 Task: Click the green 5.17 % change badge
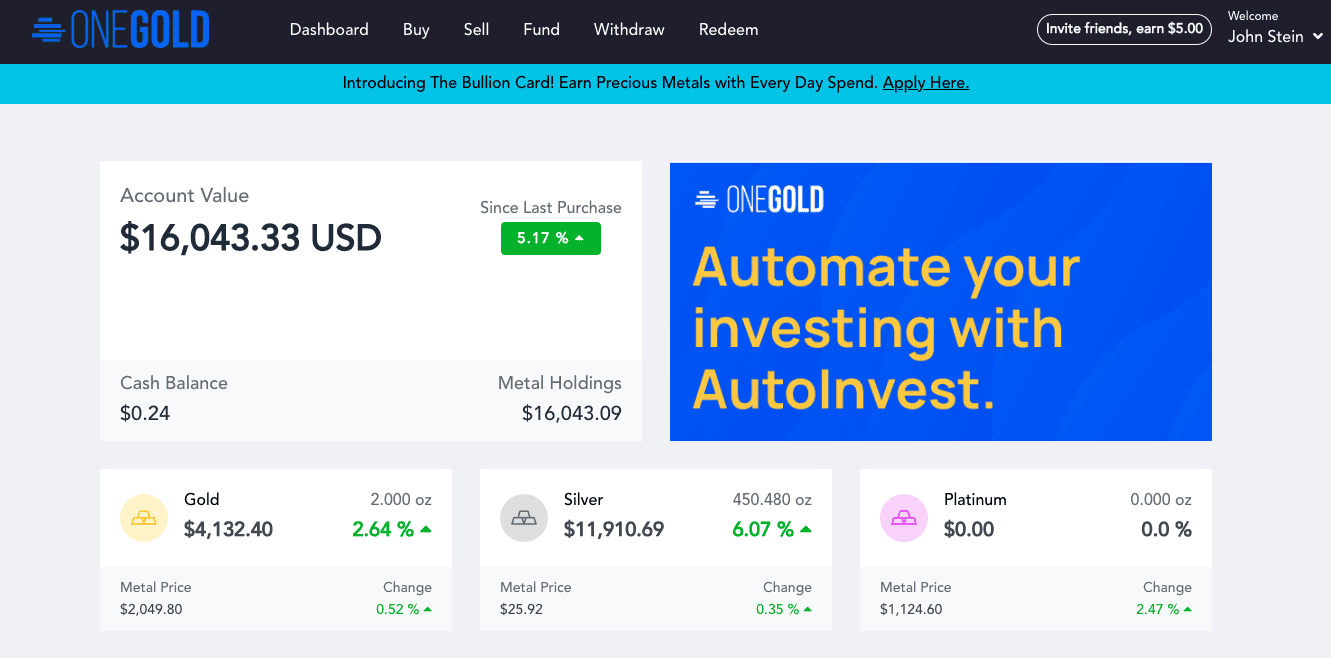click(551, 238)
